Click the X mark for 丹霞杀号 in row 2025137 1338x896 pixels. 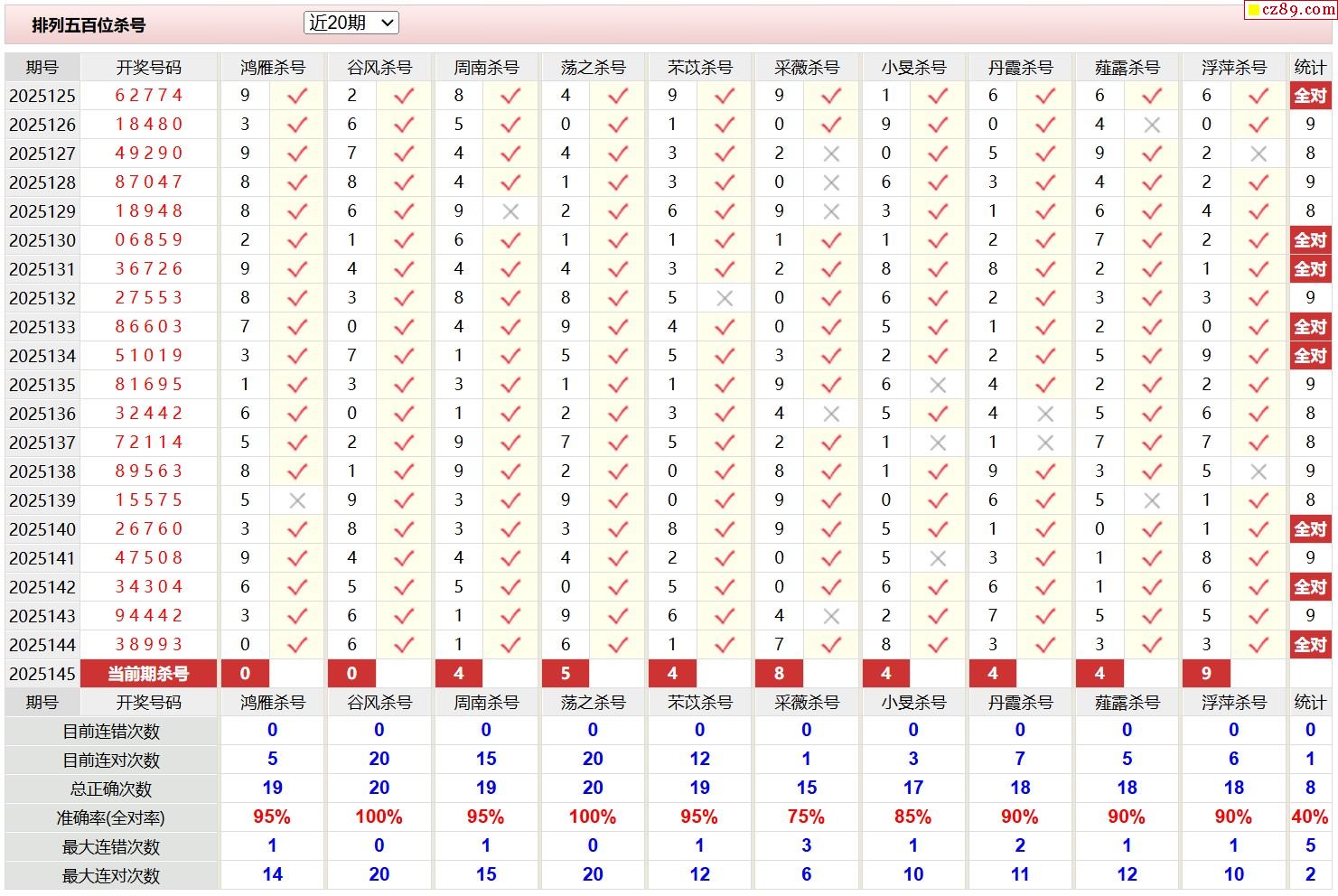[x=1045, y=443]
